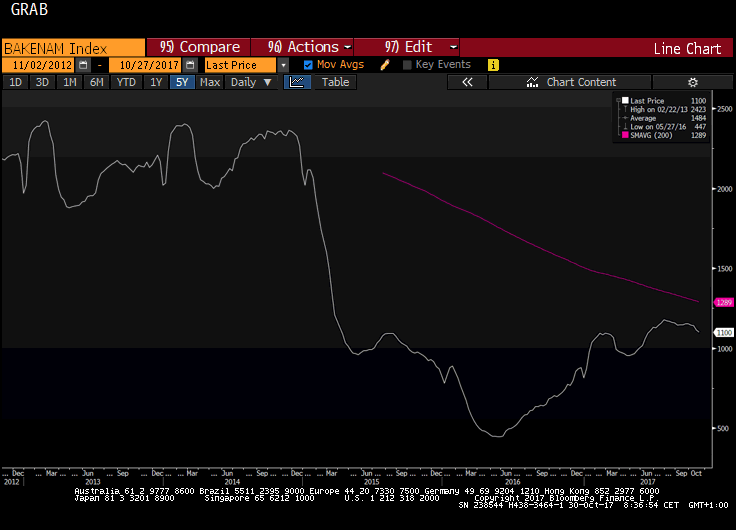The image size is (736, 530).
Task: Select the 1D range tab
Action: pos(15,82)
